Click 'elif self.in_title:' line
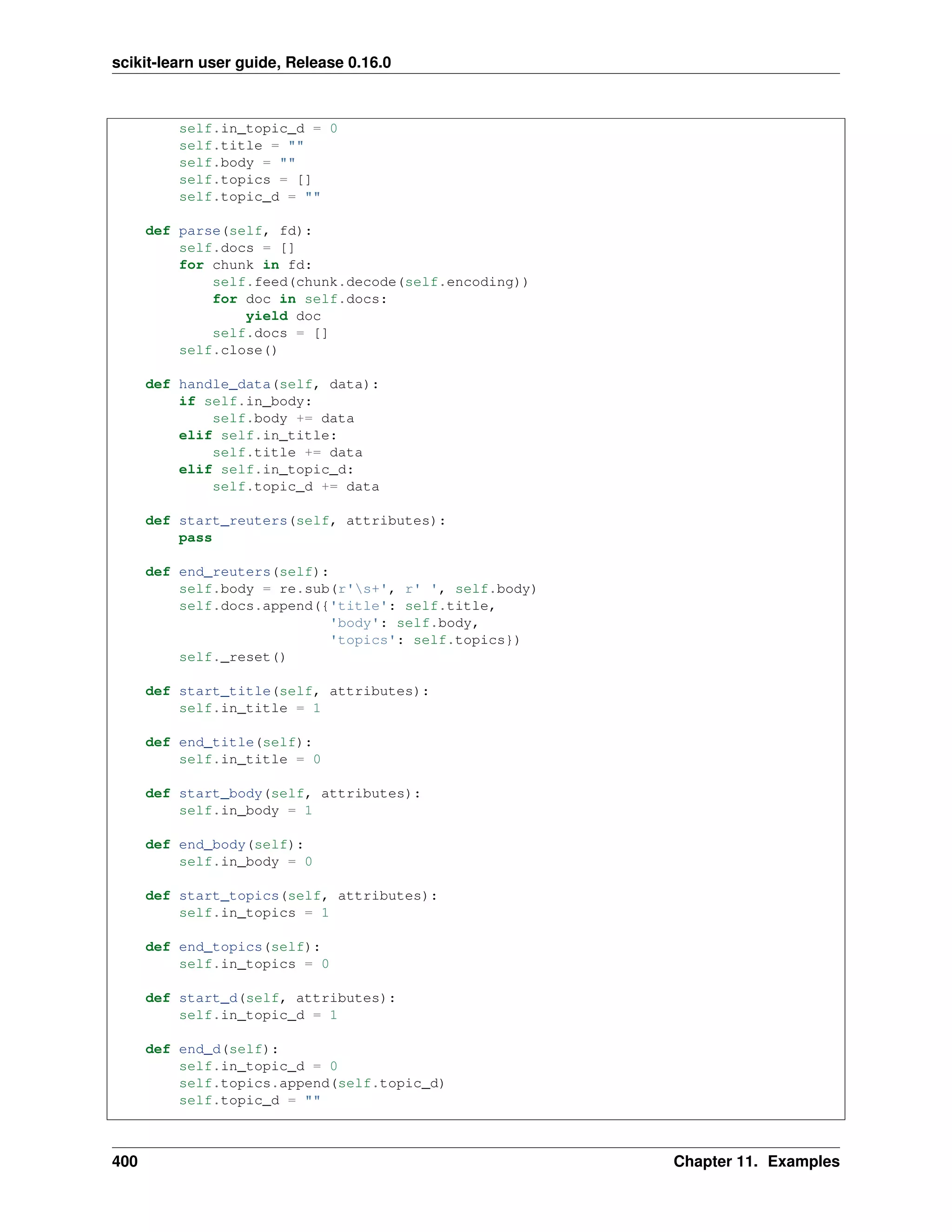The height and width of the screenshot is (1232, 952). point(258,436)
